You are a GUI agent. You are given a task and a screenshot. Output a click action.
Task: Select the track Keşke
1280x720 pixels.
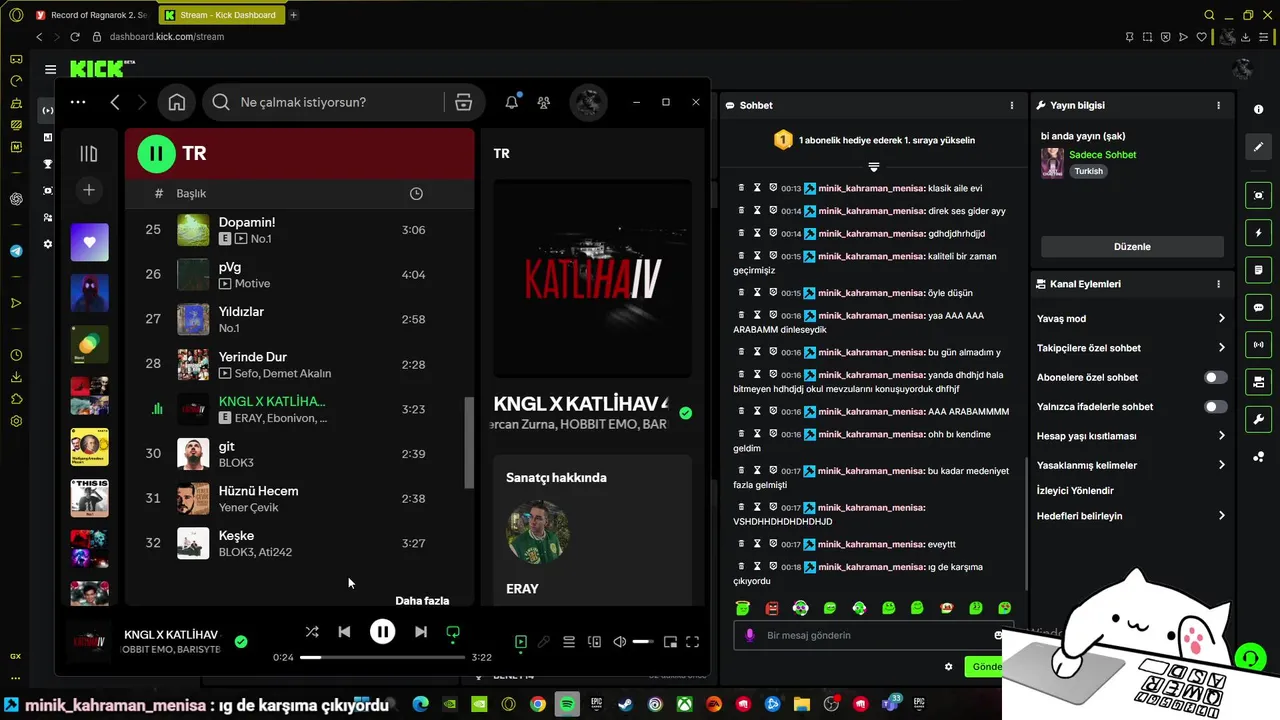click(300, 543)
